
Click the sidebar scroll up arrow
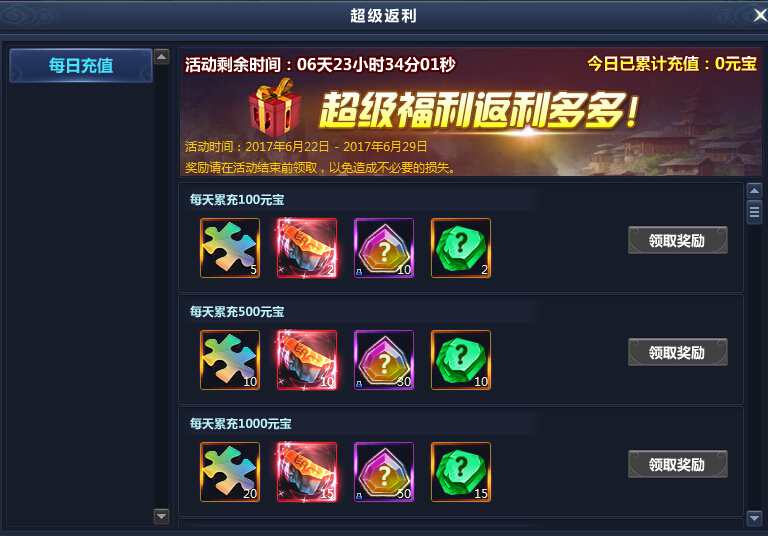coord(161,57)
